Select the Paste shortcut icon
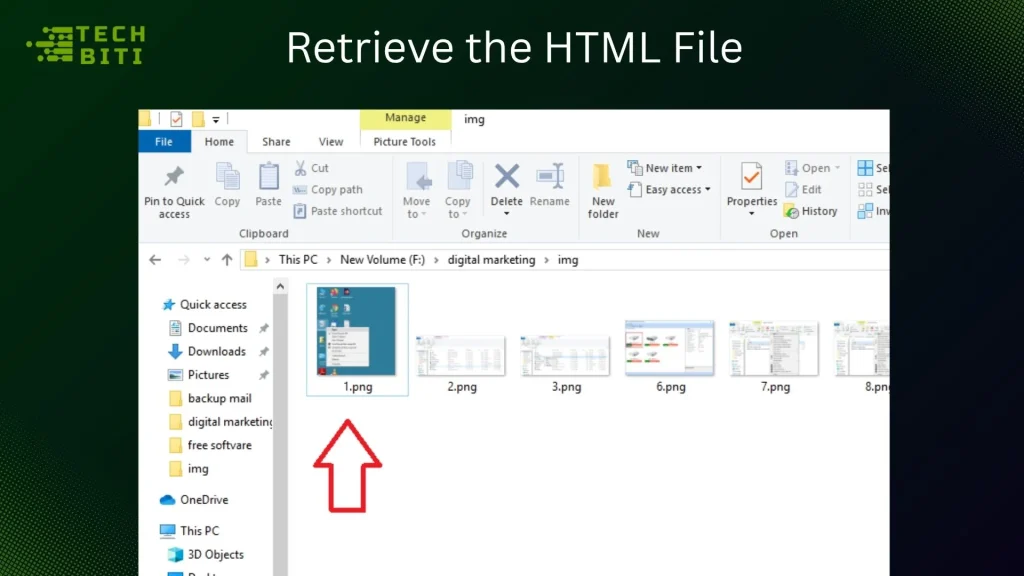 pos(338,211)
